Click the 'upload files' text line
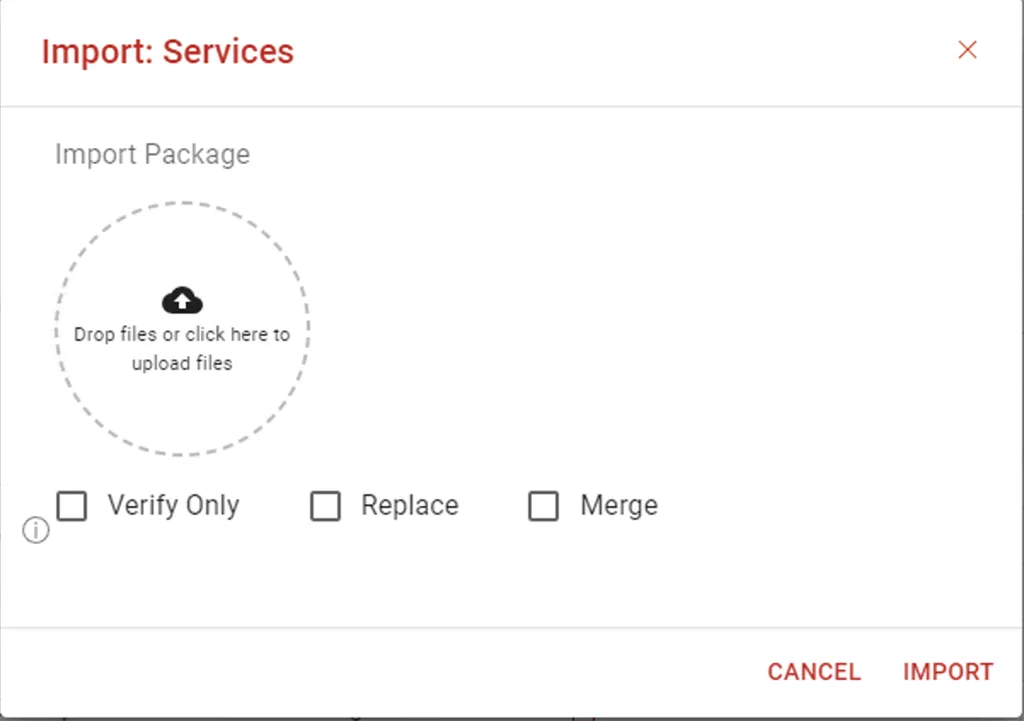The image size is (1024, 721). click(x=182, y=363)
